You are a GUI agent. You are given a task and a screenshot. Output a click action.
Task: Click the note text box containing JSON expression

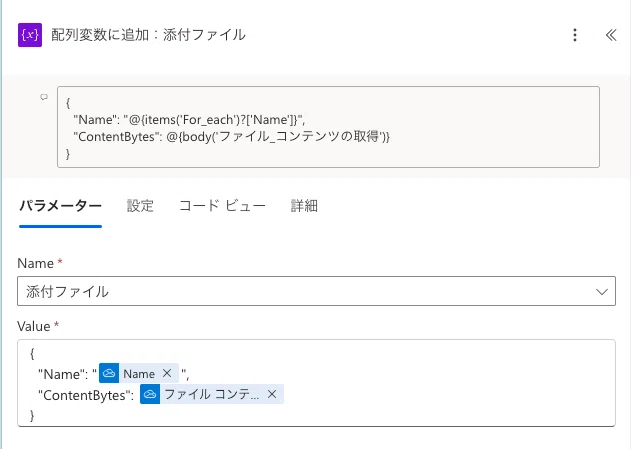328,127
